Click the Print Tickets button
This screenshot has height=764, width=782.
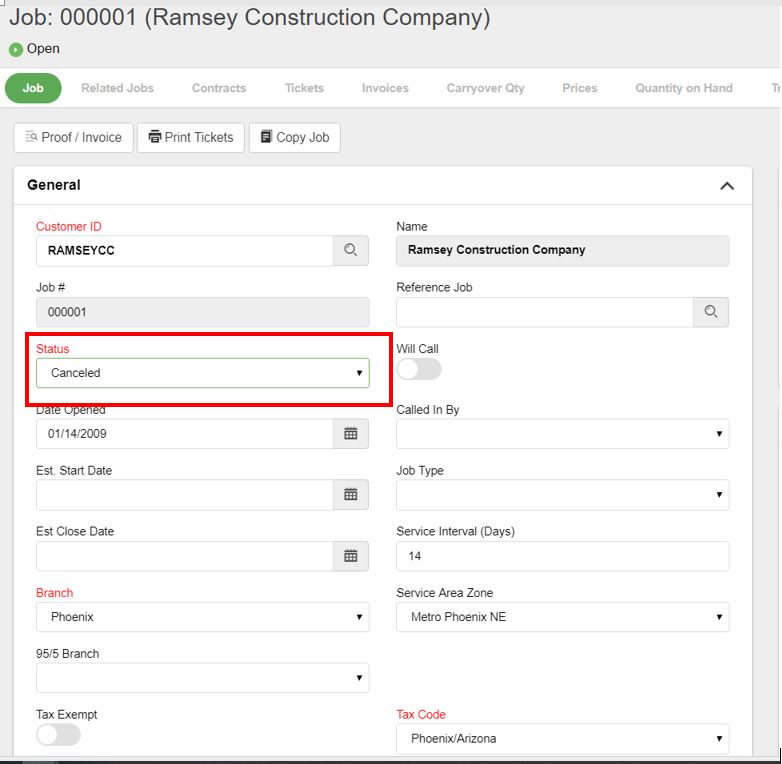click(191, 138)
